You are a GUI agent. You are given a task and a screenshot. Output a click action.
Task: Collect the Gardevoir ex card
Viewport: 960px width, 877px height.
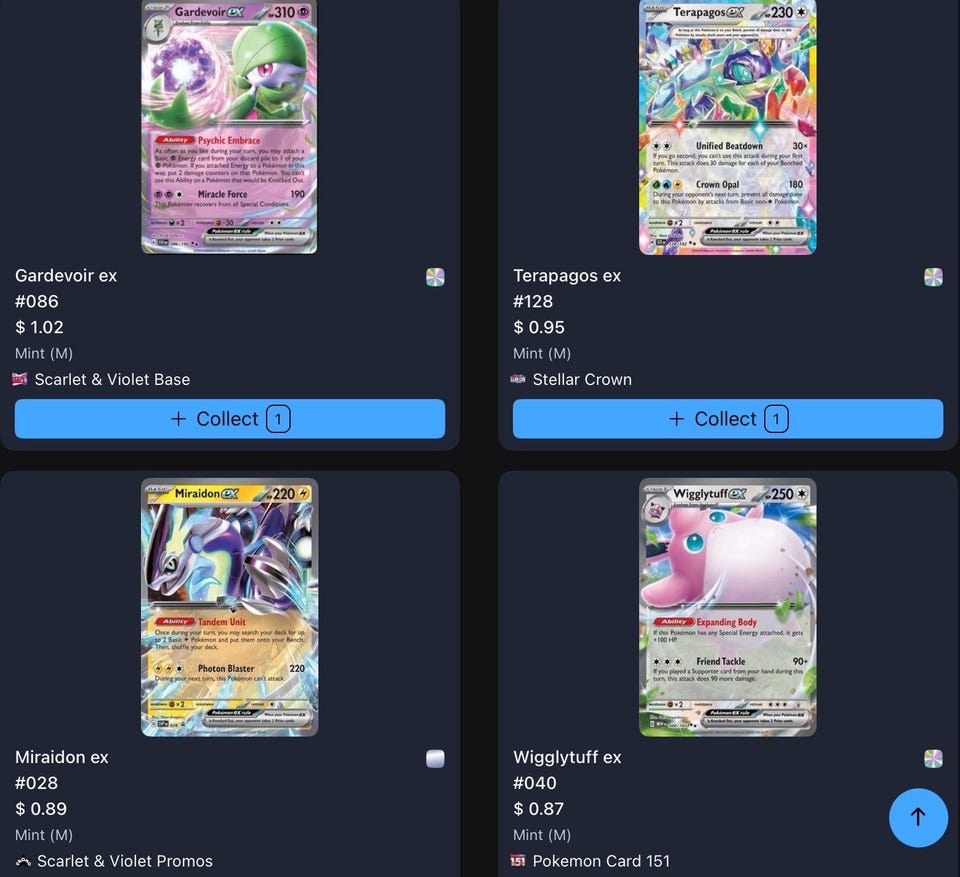pos(230,419)
